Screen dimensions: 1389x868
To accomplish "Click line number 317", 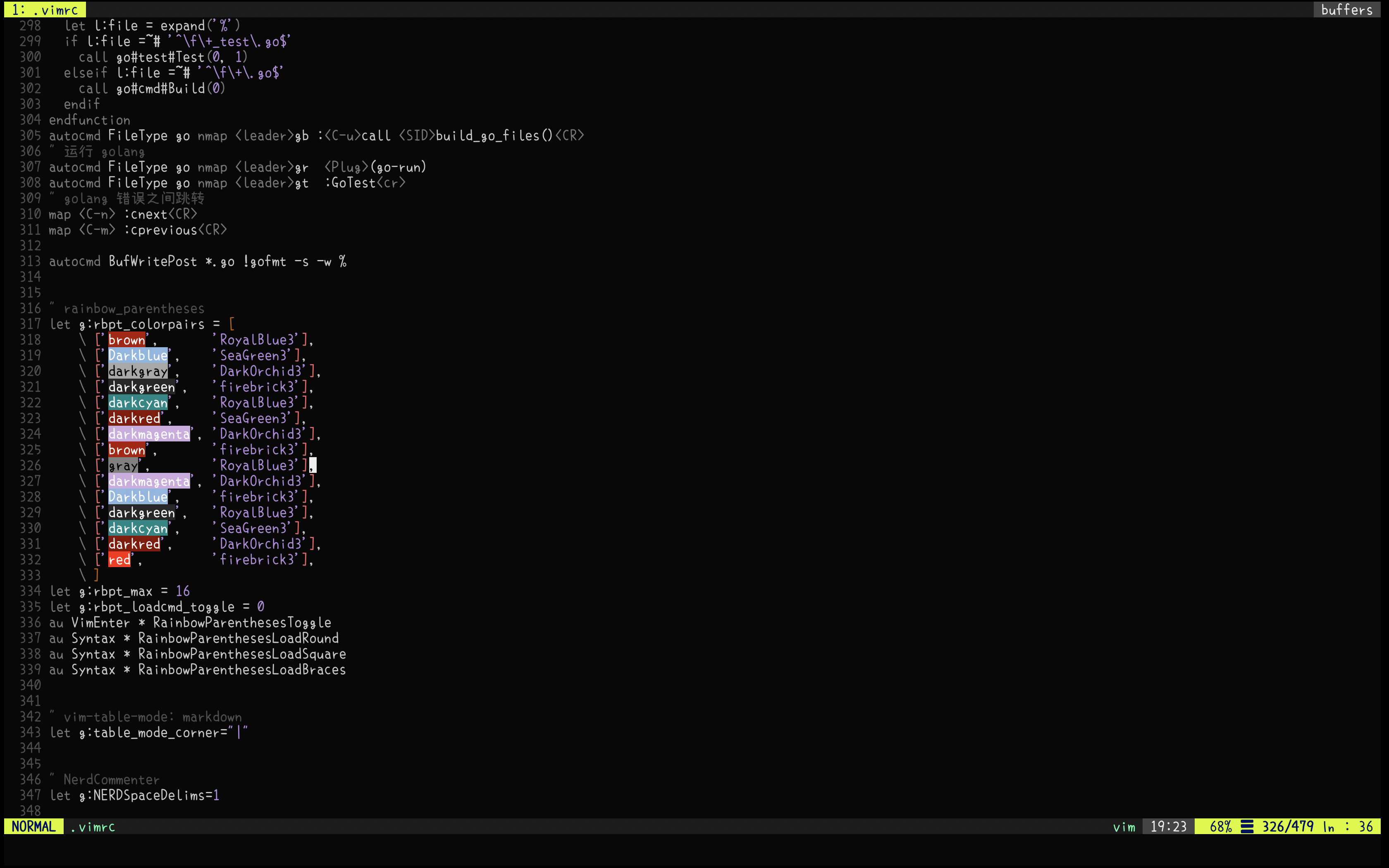I will [30, 324].
